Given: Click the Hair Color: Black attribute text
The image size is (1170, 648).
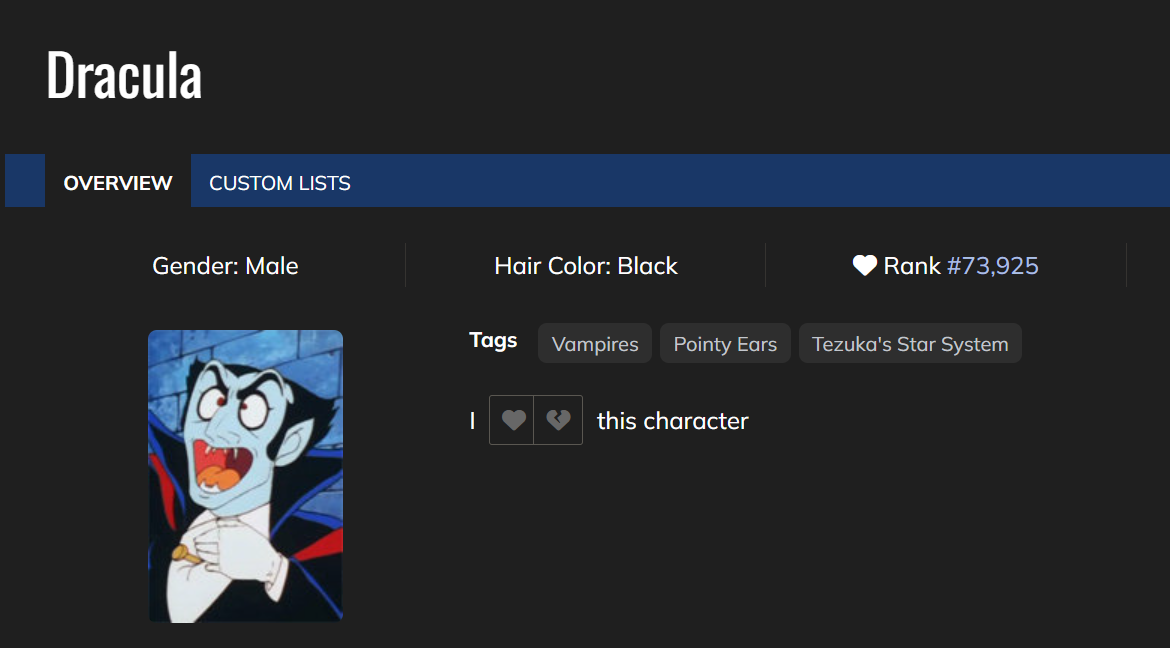Looking at the screenshot, I should (586, 266).
